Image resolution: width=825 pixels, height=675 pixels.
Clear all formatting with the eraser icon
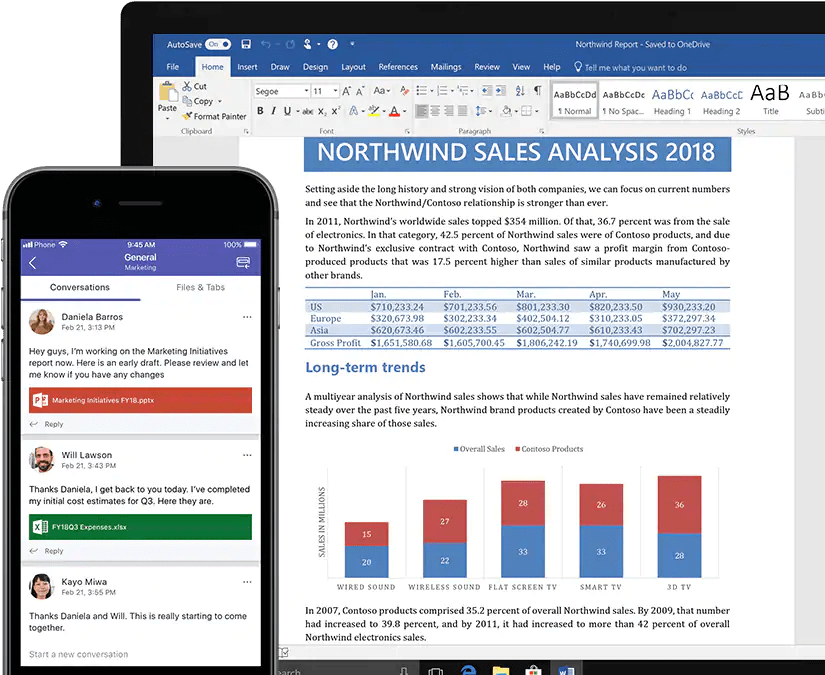[404, 91]
